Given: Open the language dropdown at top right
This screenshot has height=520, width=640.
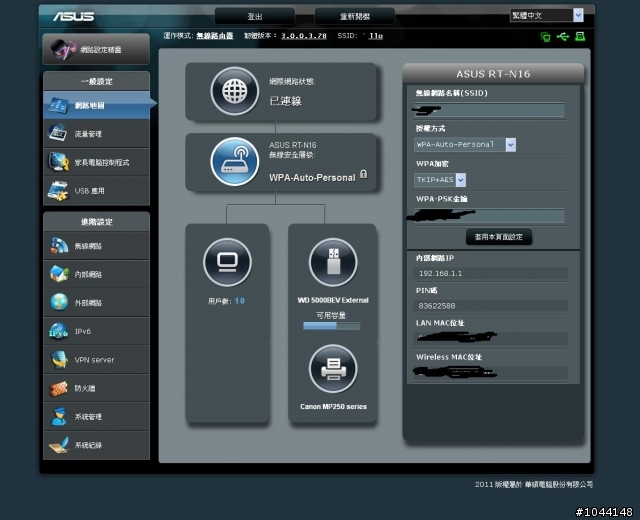Looking at the screenshot, I should click(547, 16).
